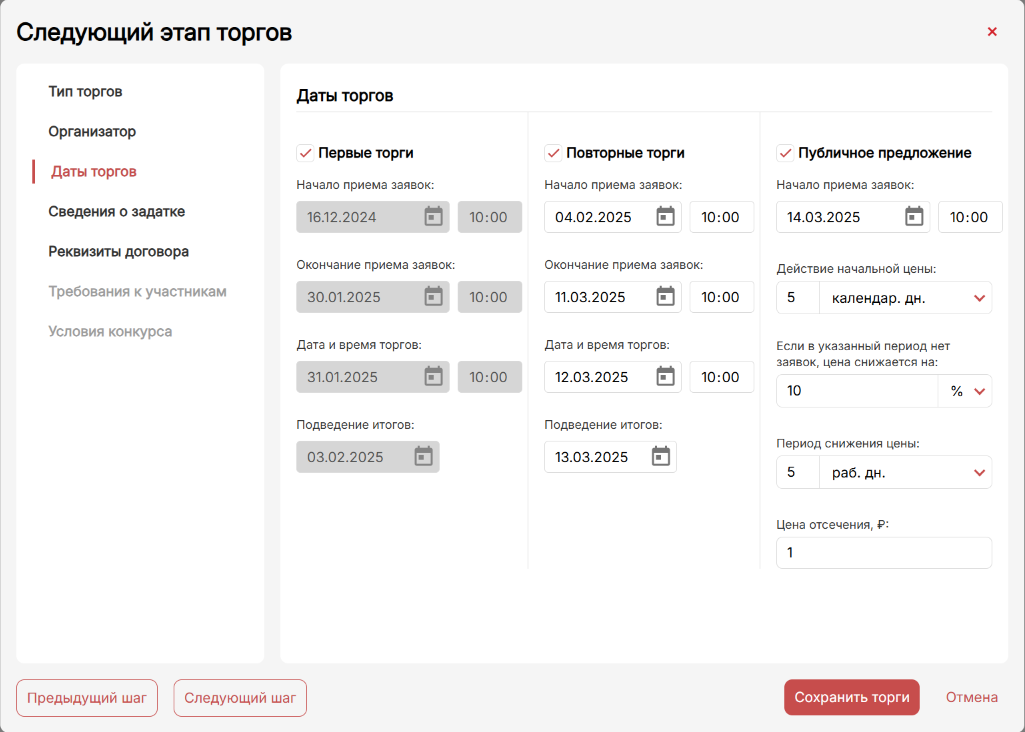Click the disabled time field next to 16.12.2024
1025x732 pixels.
[x=490, y=217]
